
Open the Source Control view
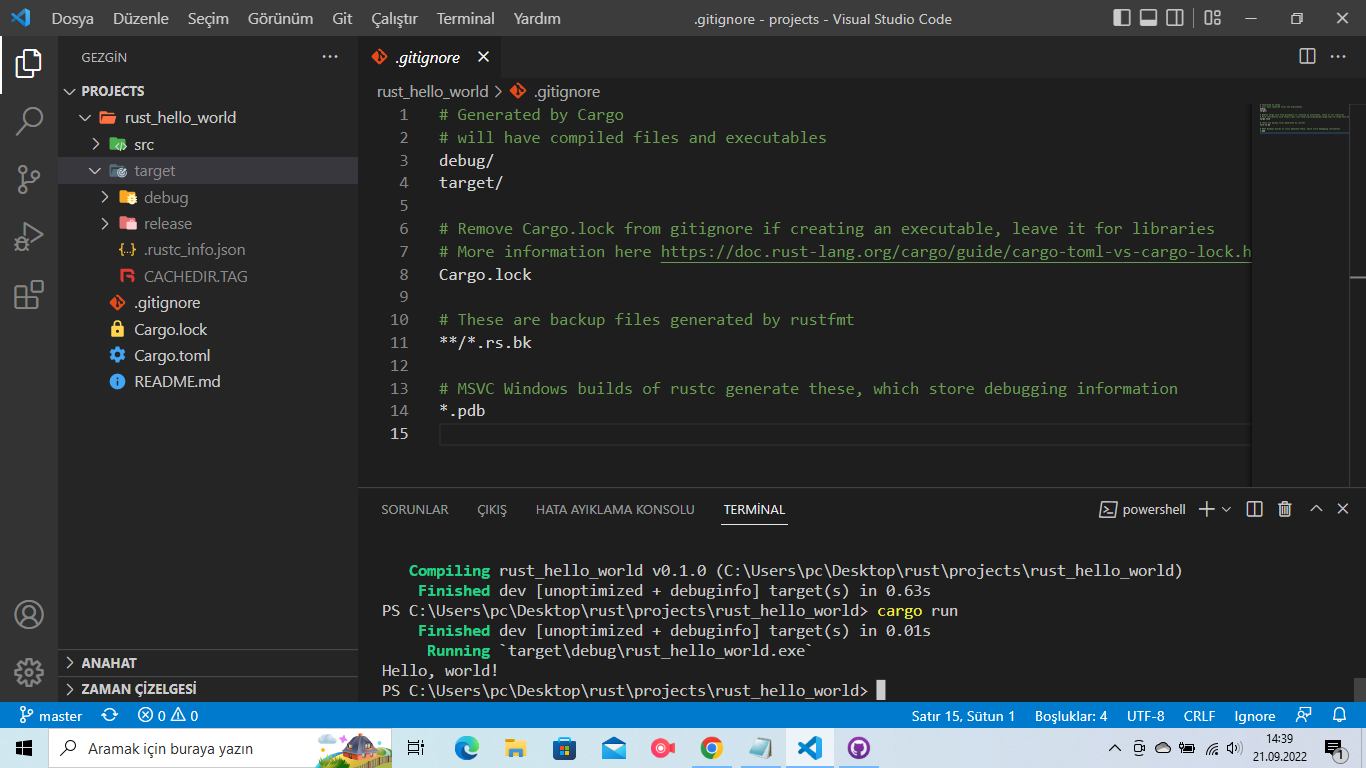(x=29, y=180)
